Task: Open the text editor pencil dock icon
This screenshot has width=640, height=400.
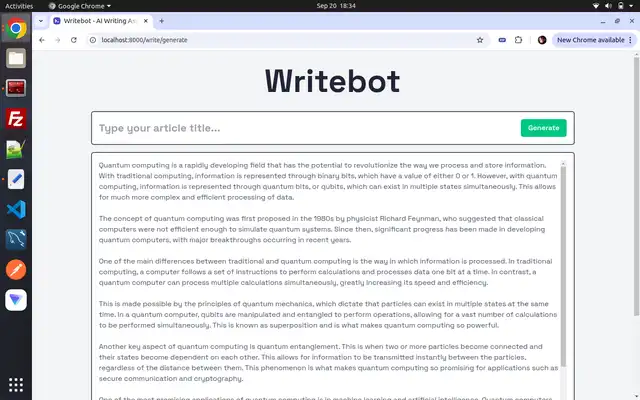Action: point(16,179)
